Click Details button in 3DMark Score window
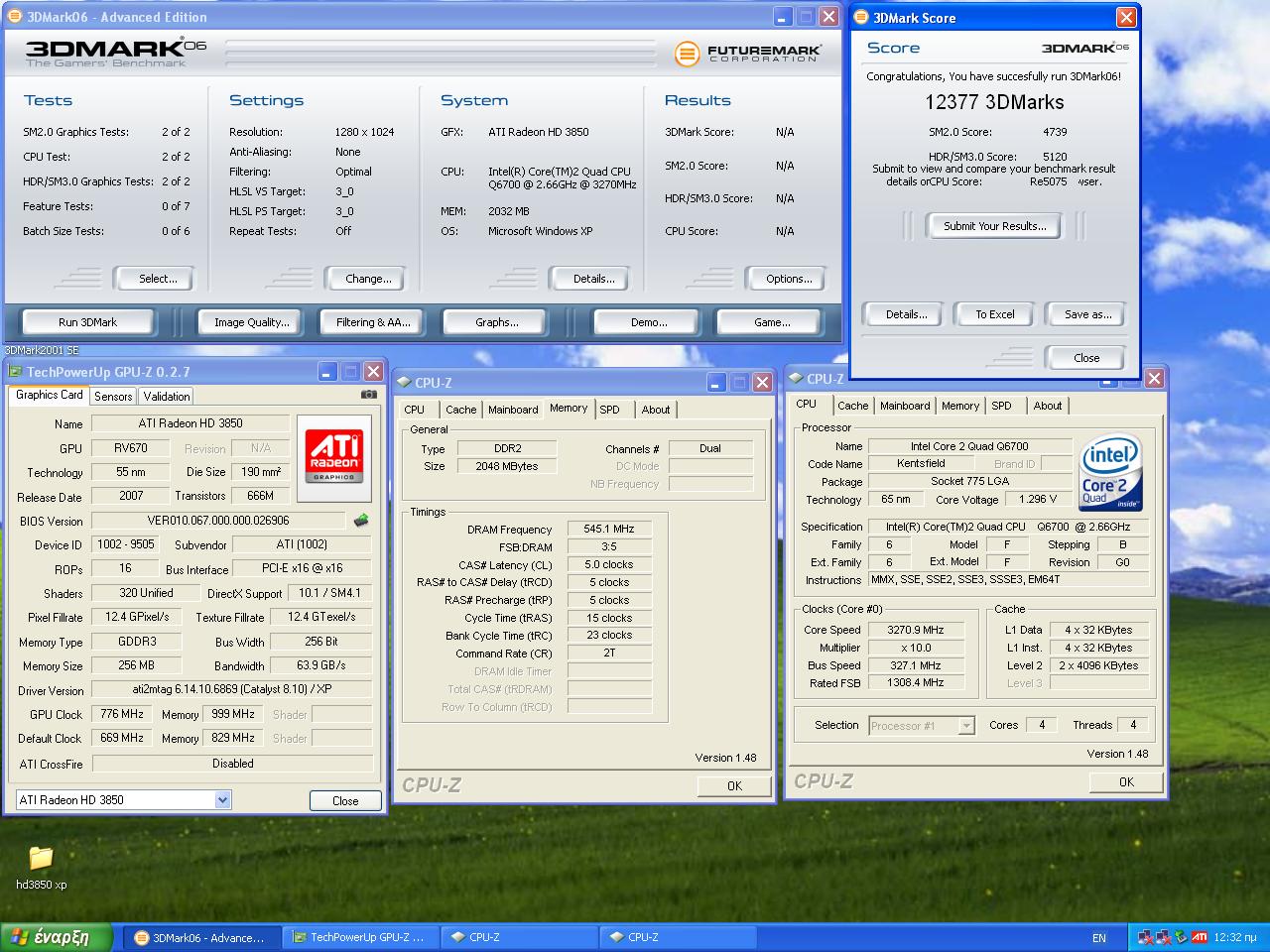Image resolution: width=1270 pixels, height=952 pixels. click(903, 314)
